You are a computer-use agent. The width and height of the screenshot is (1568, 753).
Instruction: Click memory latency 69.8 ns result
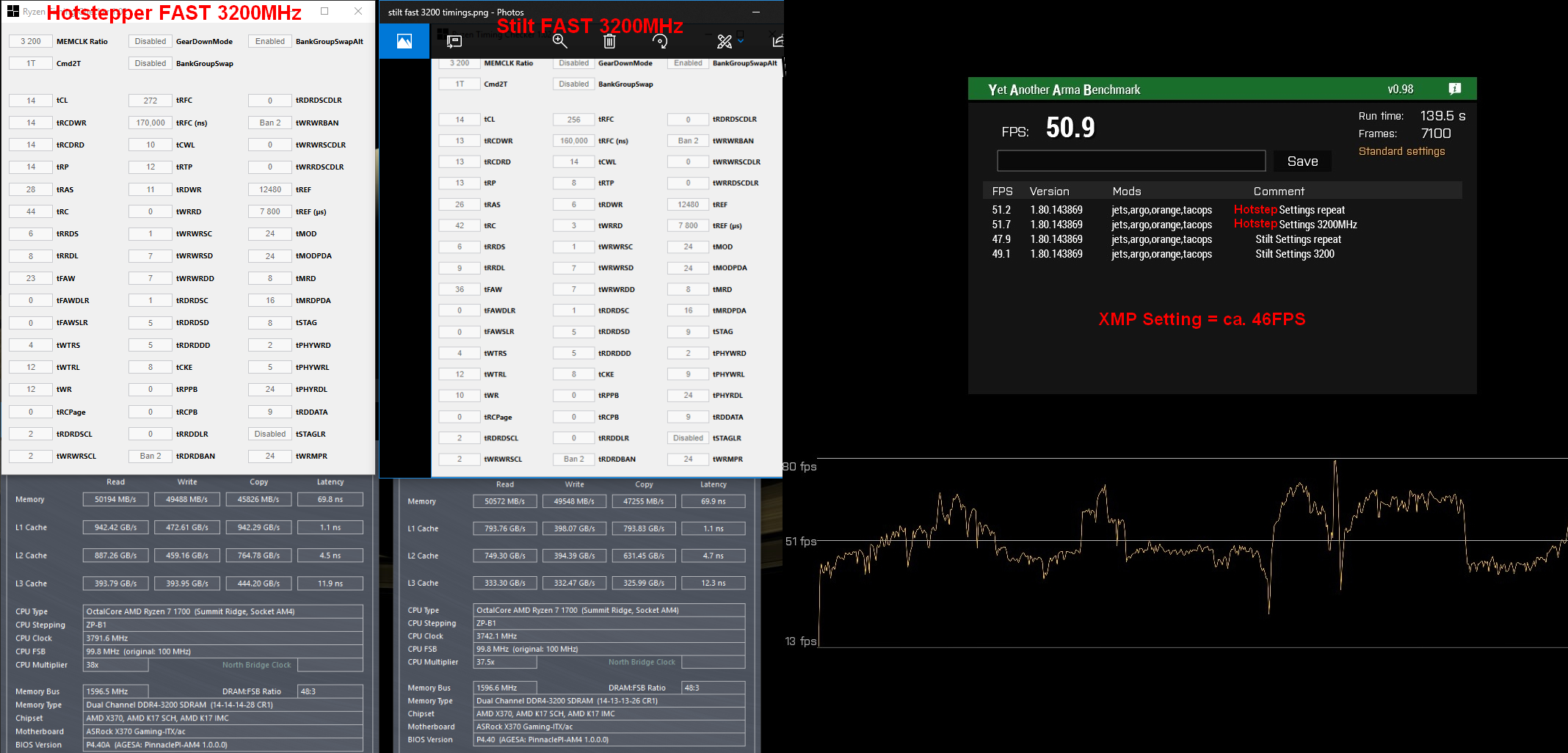(330, 499)
